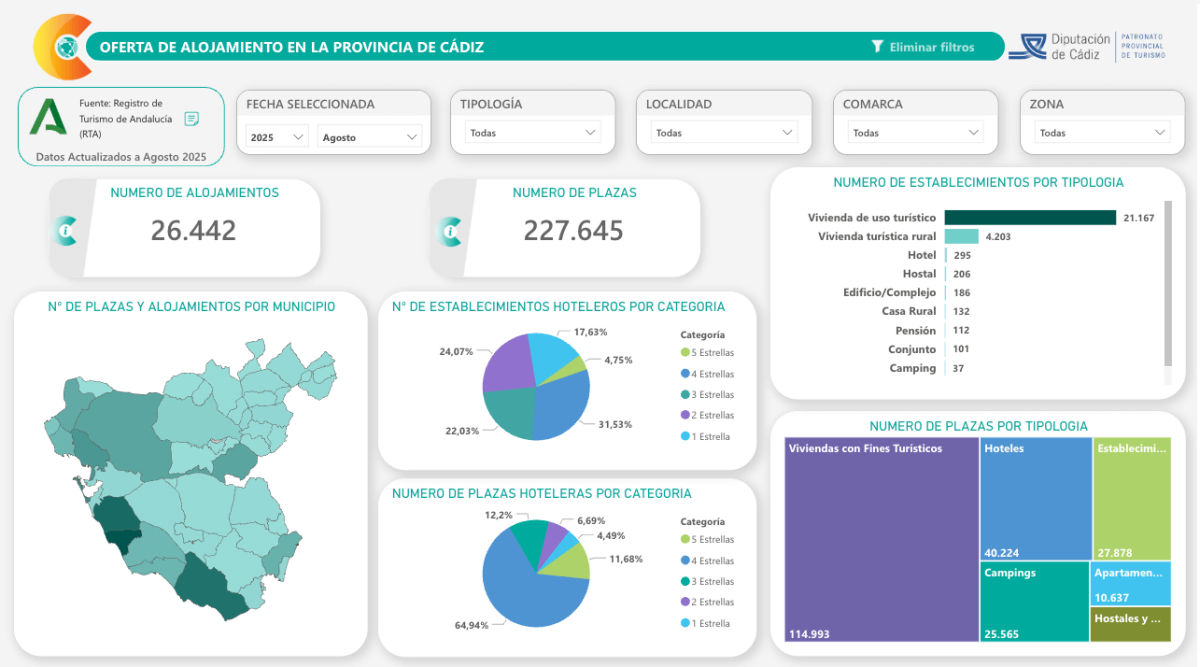This screenshot has height=667, width=1200.
Task: Expand the Comarca selector showing Todas
Action: (x=914, y=132)
